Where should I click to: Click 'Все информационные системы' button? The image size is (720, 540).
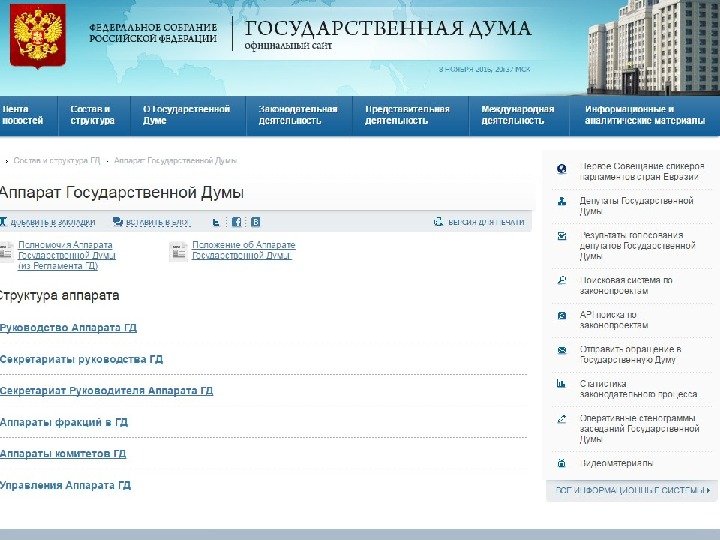click(632, 490)
